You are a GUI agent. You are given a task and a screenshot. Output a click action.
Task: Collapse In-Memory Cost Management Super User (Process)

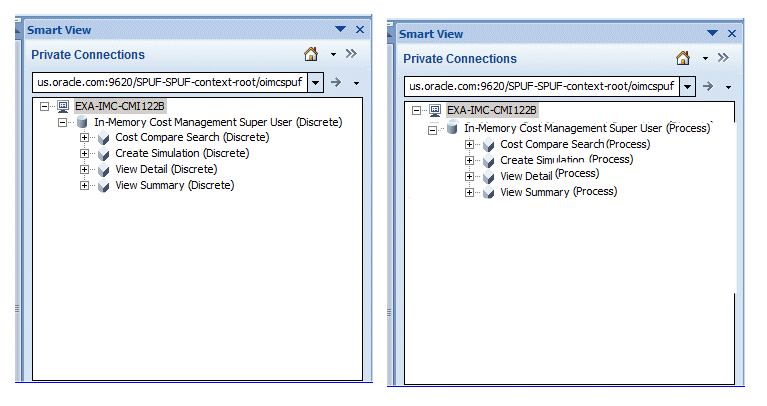[x=432, y=130]
